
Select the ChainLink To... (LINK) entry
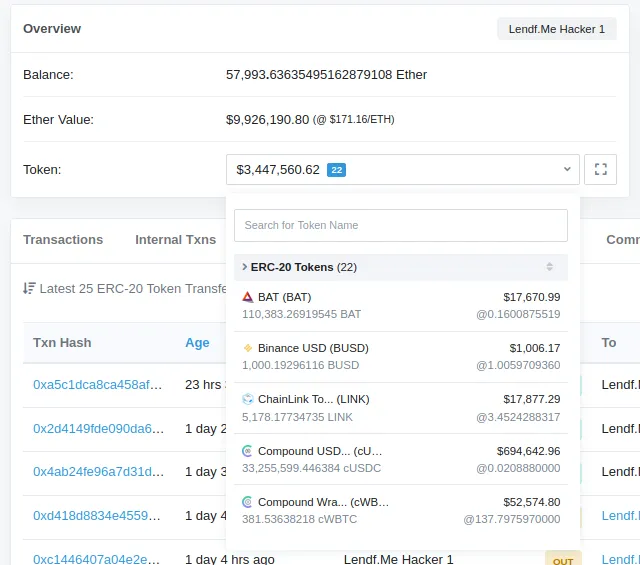tap(400, 407)
